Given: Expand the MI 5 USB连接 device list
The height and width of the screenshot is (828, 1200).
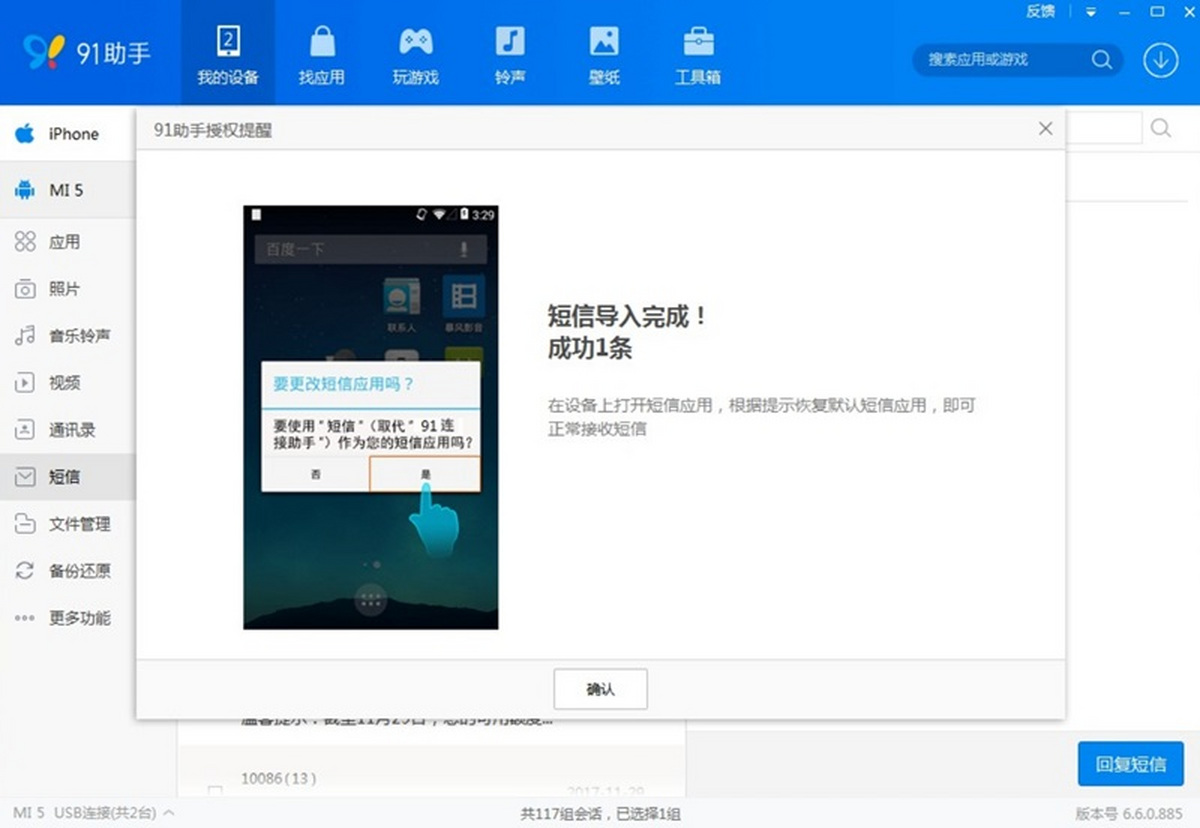Looking at the screenshot, I should tap(94, 813).
